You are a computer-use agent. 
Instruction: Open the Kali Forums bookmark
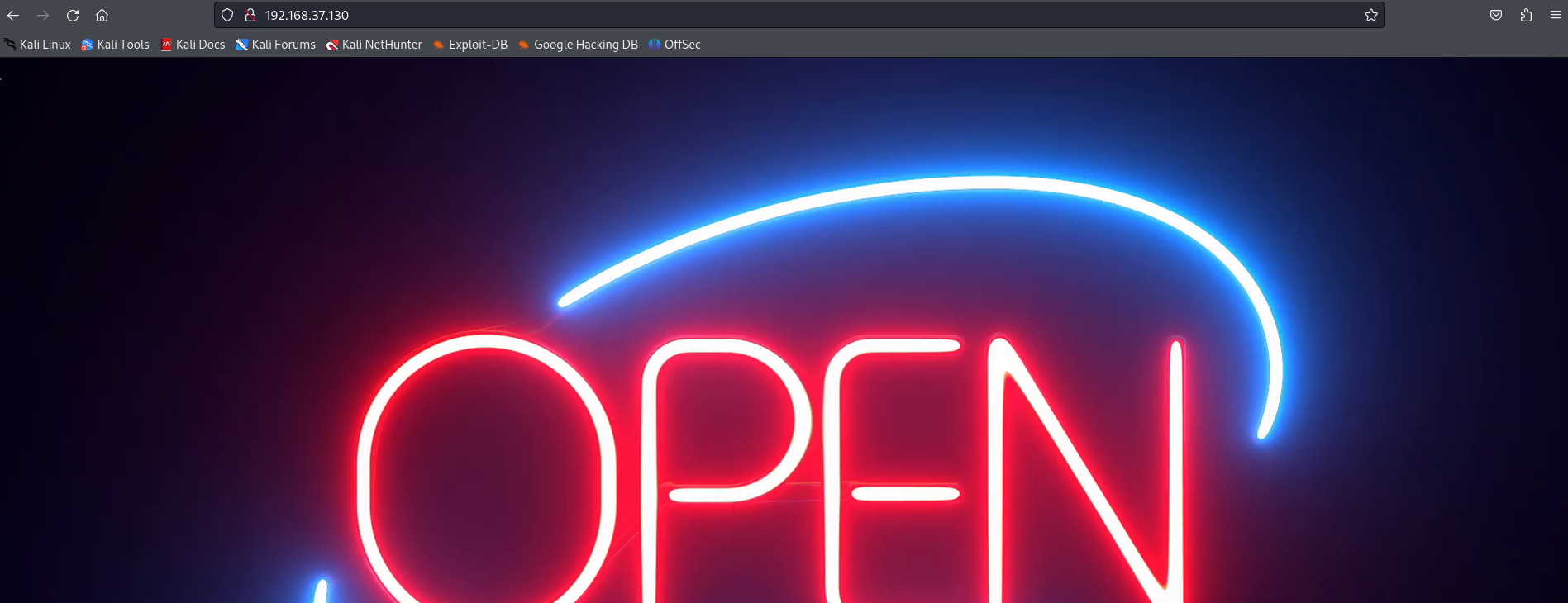(x=275, y=45)
